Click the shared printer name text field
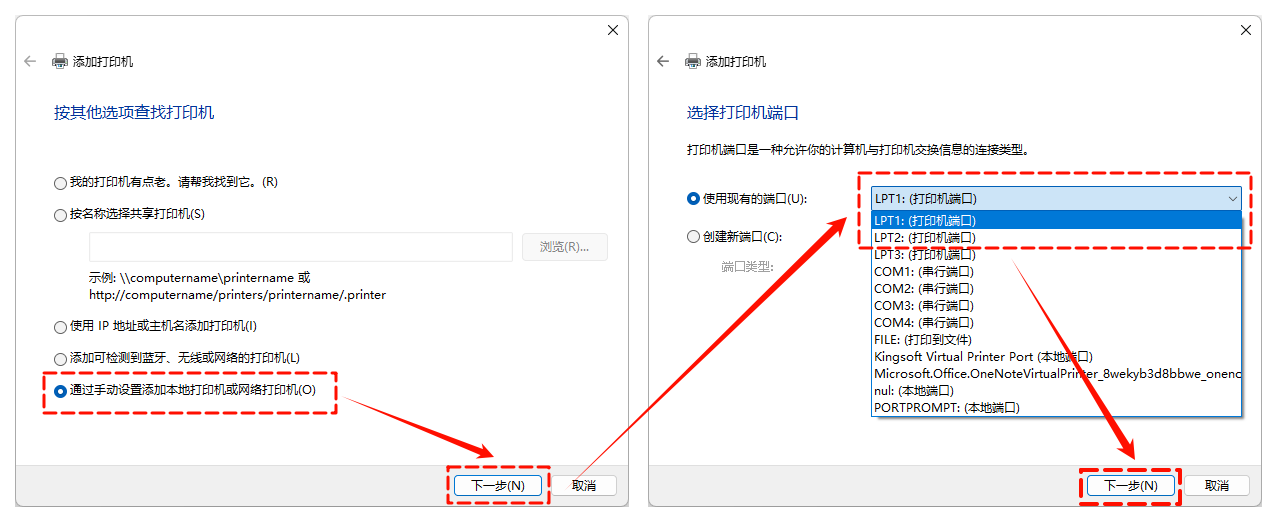 click(301, 247)
